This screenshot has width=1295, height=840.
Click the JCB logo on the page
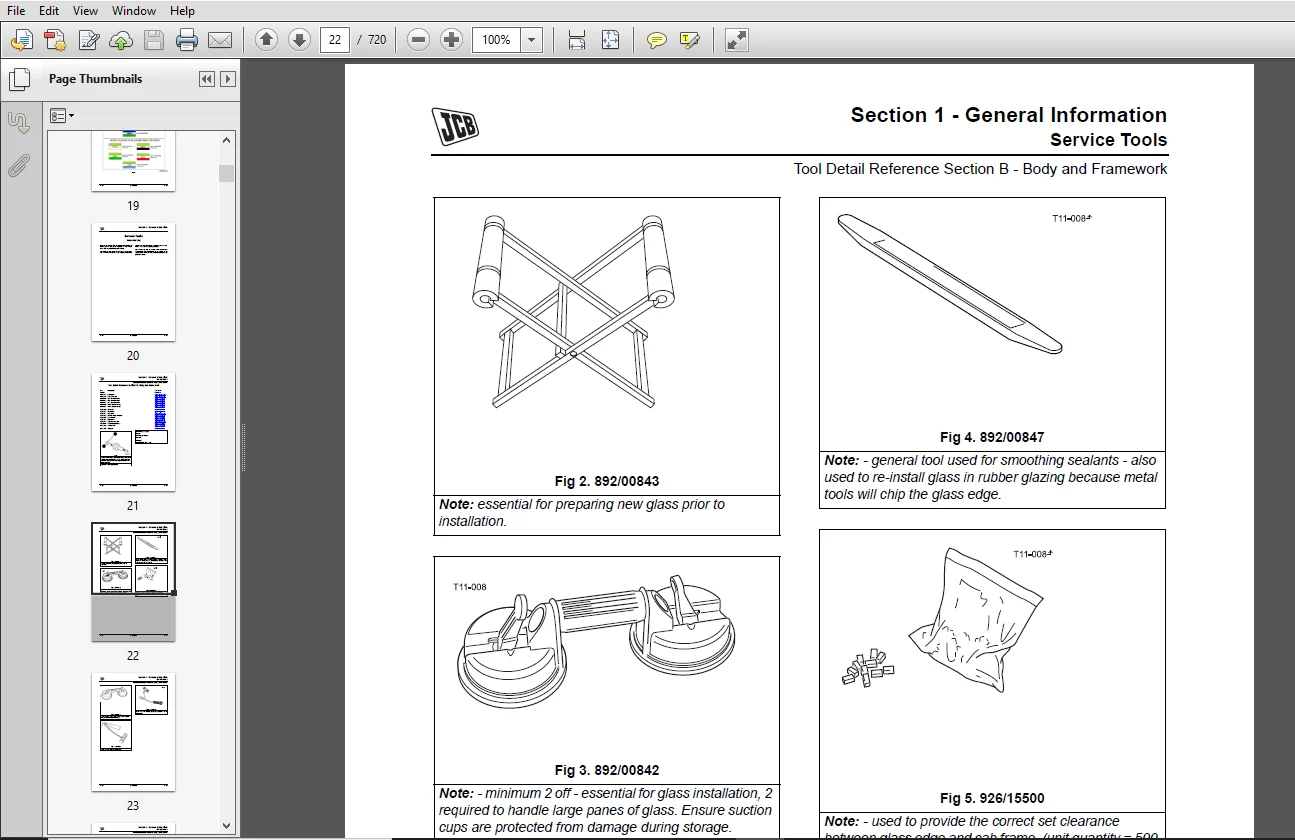[x=455, y=126]
